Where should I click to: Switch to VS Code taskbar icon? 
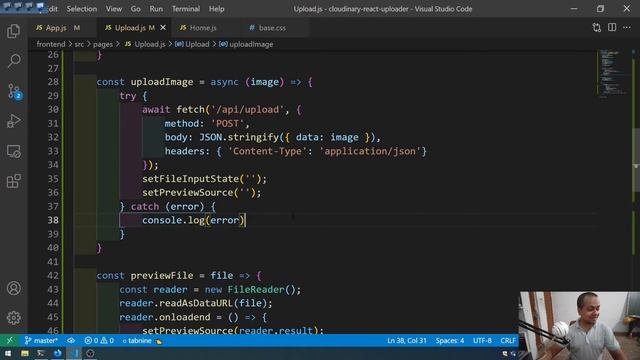[x=74, y=353]
